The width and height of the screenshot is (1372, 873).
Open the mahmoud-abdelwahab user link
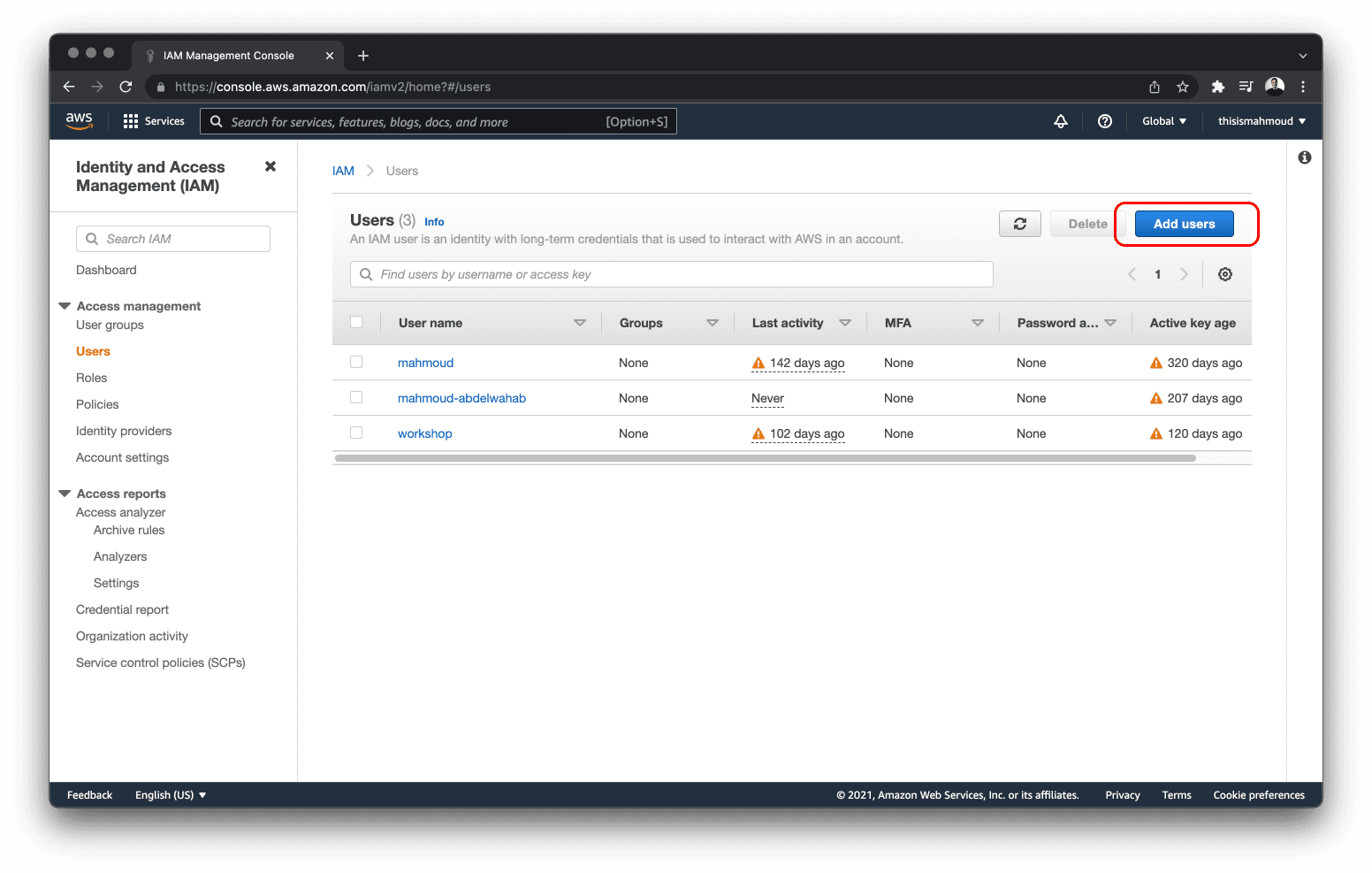[461, 398]
